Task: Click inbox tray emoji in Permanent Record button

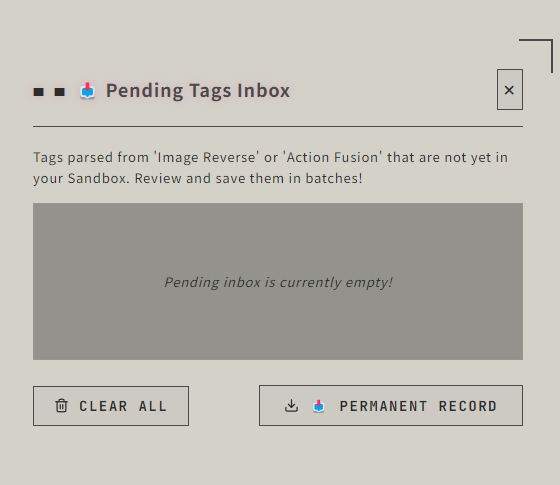Action: point(319,406)
